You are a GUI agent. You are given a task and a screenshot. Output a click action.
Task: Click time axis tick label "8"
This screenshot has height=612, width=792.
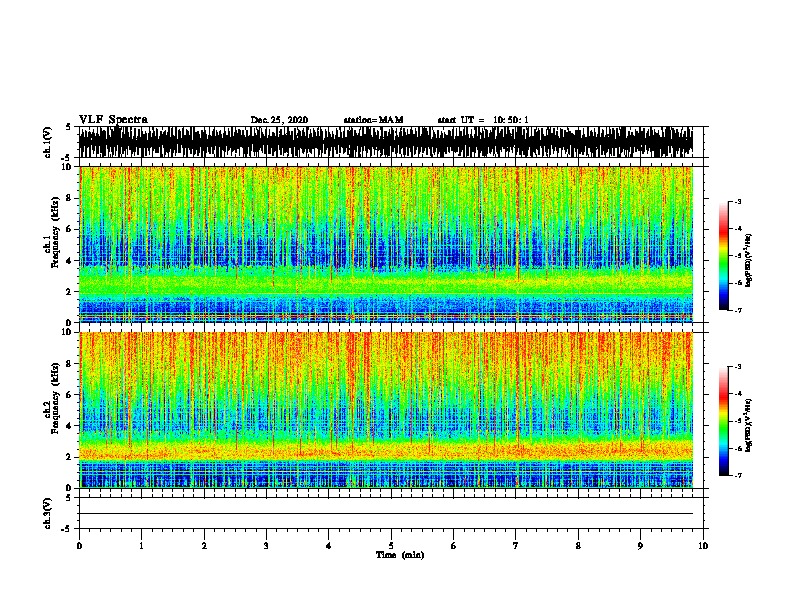point(578,545)
